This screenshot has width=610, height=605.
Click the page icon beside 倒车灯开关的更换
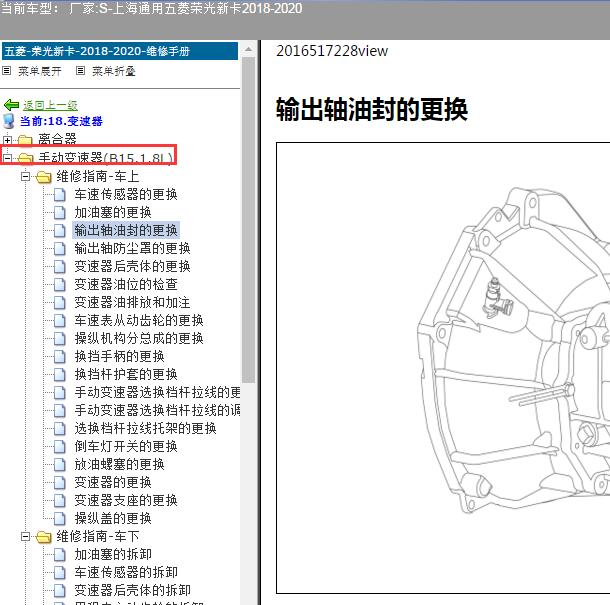[60, 446]
